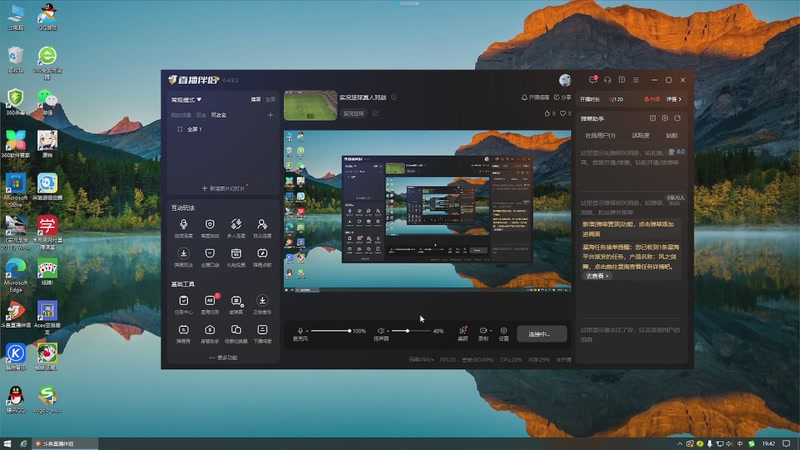Open 任务中心 task center icon

click(x=184, y=304)
